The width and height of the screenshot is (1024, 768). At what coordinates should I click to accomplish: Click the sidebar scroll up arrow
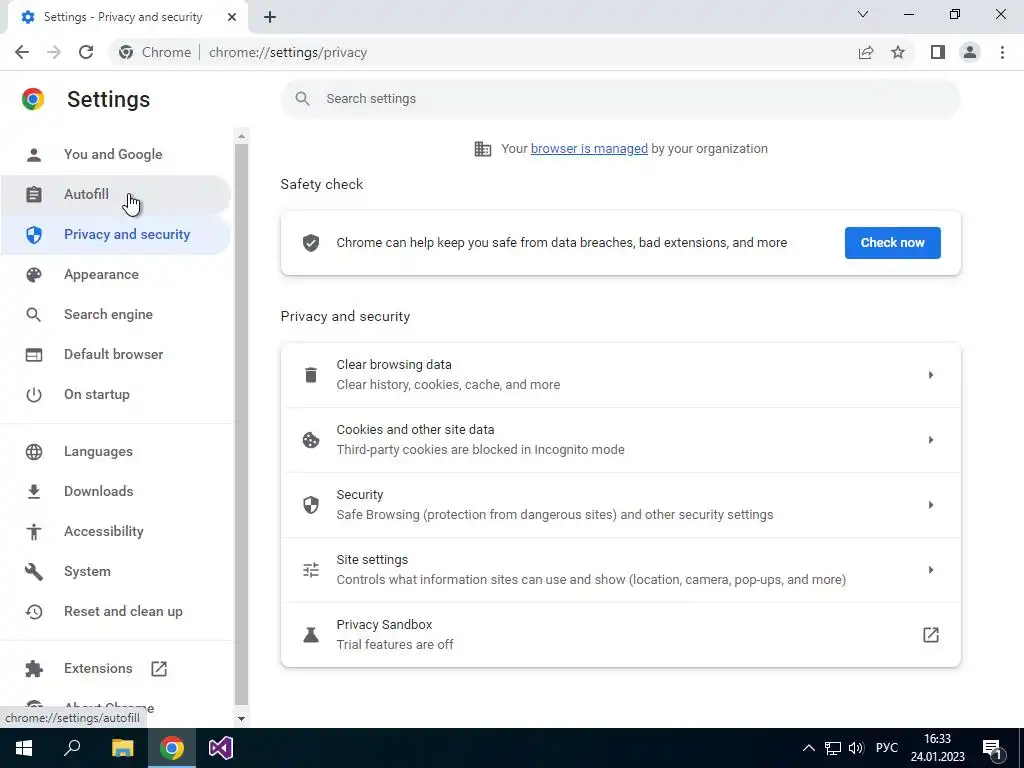(242, 136)
